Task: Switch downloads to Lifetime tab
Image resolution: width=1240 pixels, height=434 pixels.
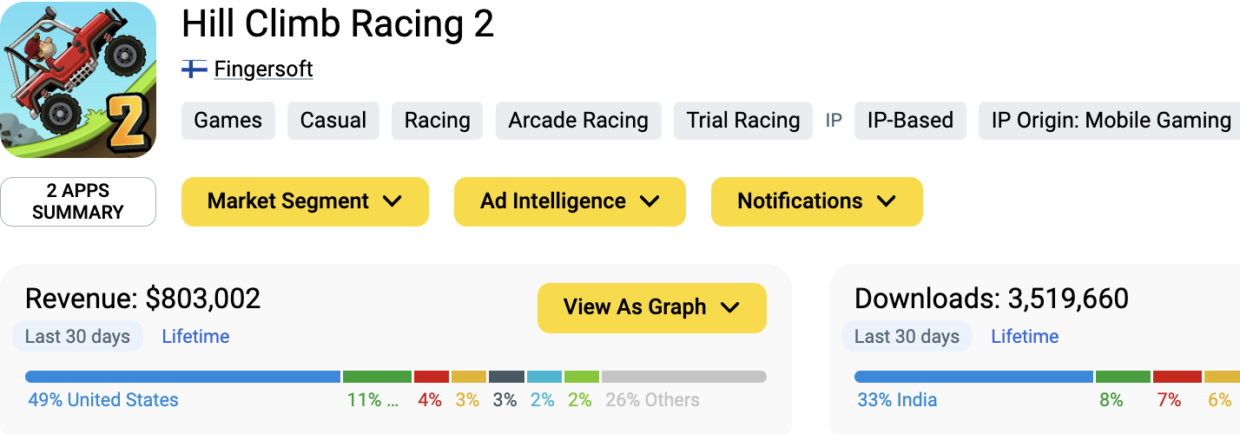Action: [1024, 337]
